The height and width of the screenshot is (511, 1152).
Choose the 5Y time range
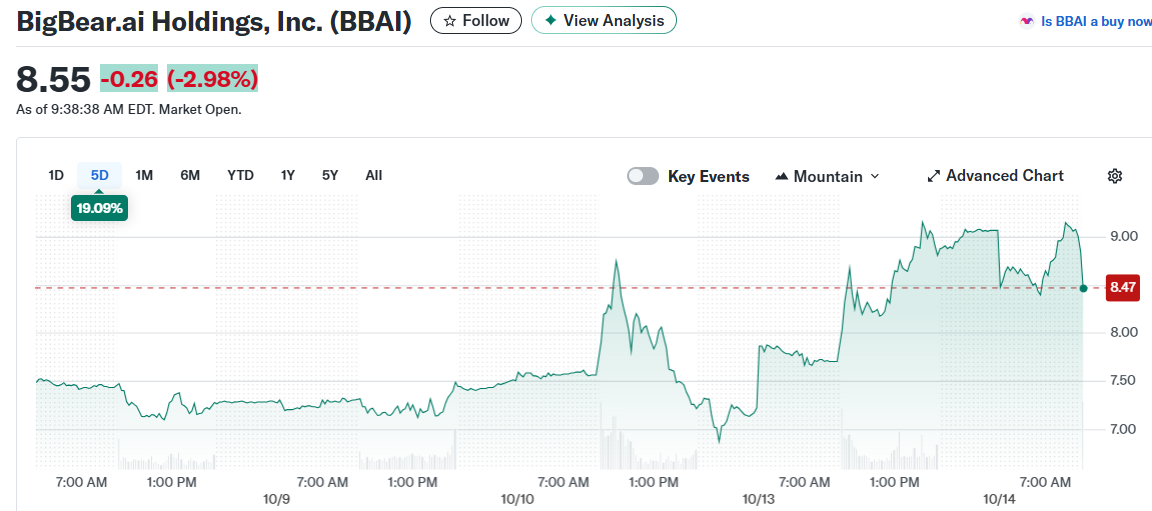(x=330, y=175)
